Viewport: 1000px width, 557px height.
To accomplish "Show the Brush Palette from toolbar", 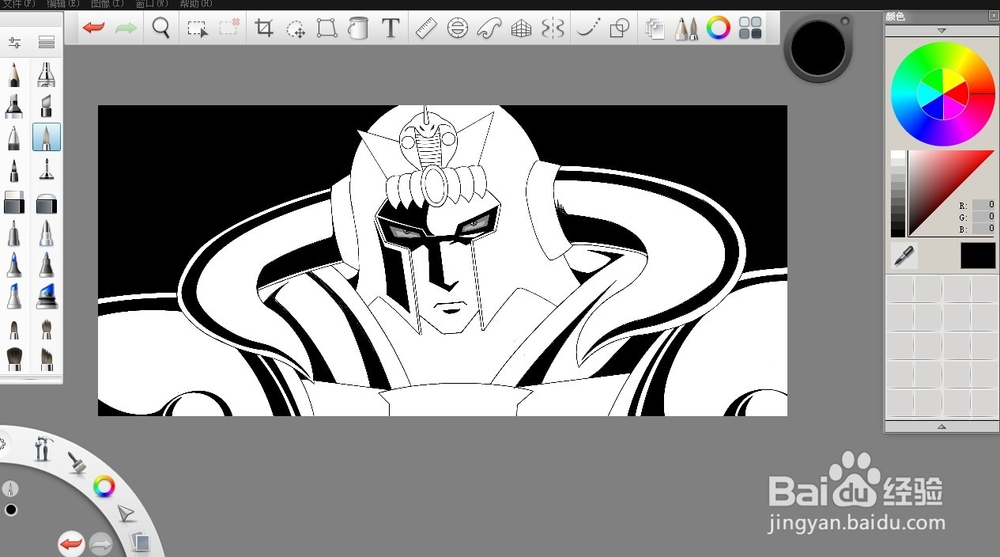I will (x=686, y=29).
